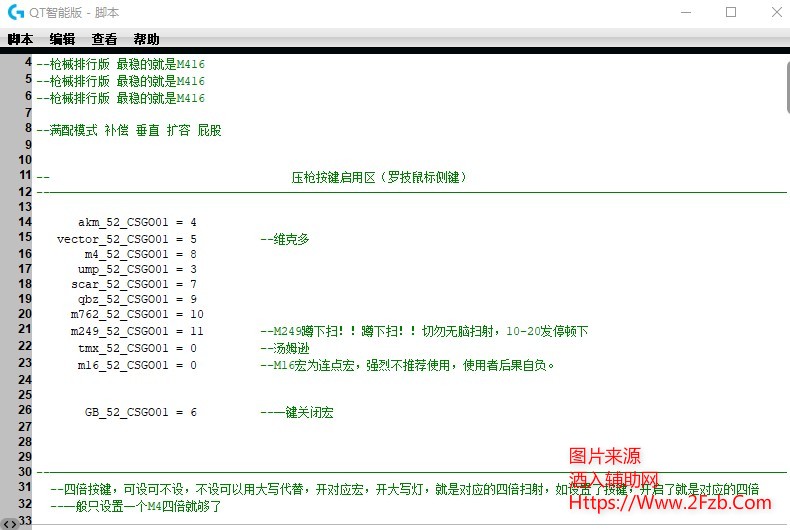
Task: Click line 'tmx_52_CSGO01 = 0'
Action: click(137, 349)
